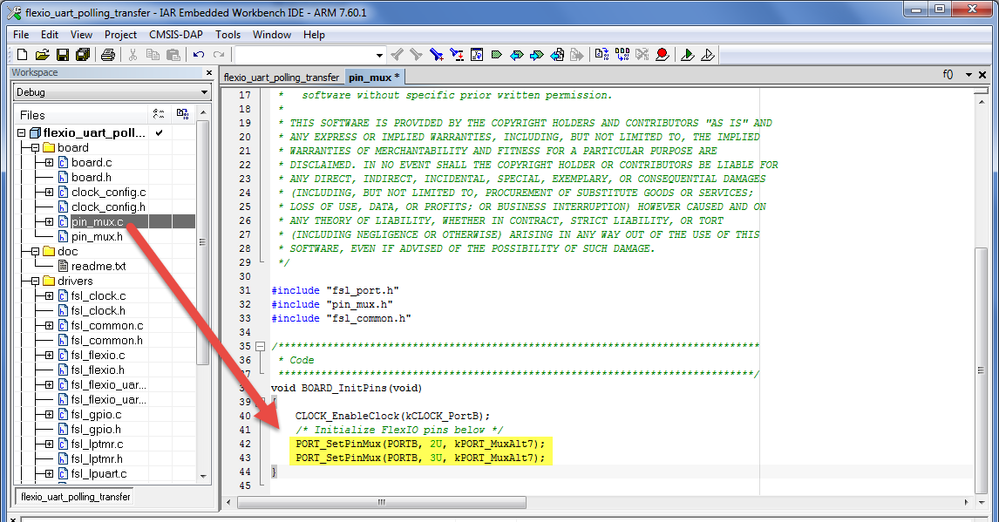Click the Copy icon in toolbar

[x=153, y=55]
